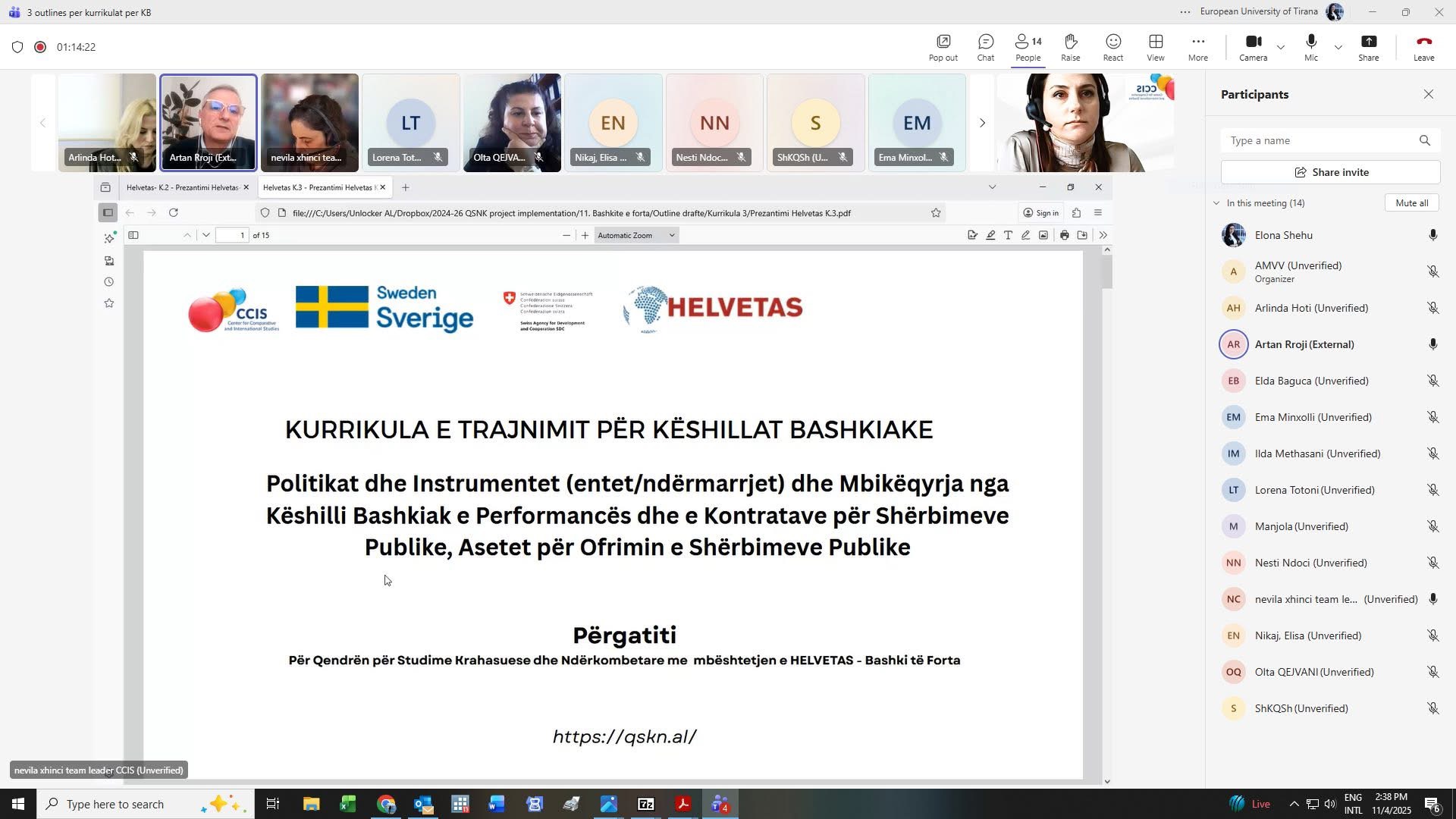Viewport: 1456px width, 819px height.
Task: Close the Participants panel
Action: (x=1428, y=94)
